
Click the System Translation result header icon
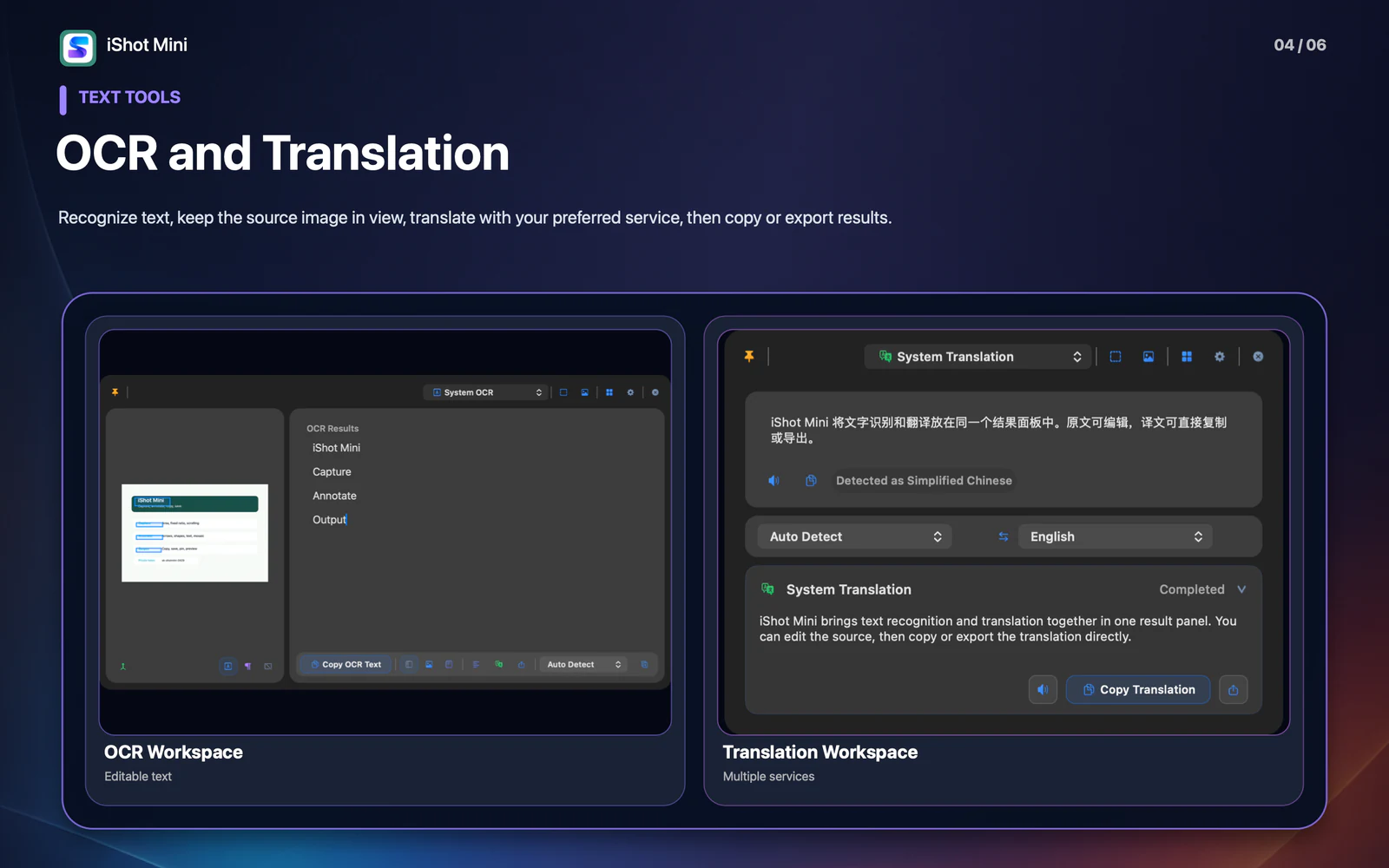tap(767, 589)
